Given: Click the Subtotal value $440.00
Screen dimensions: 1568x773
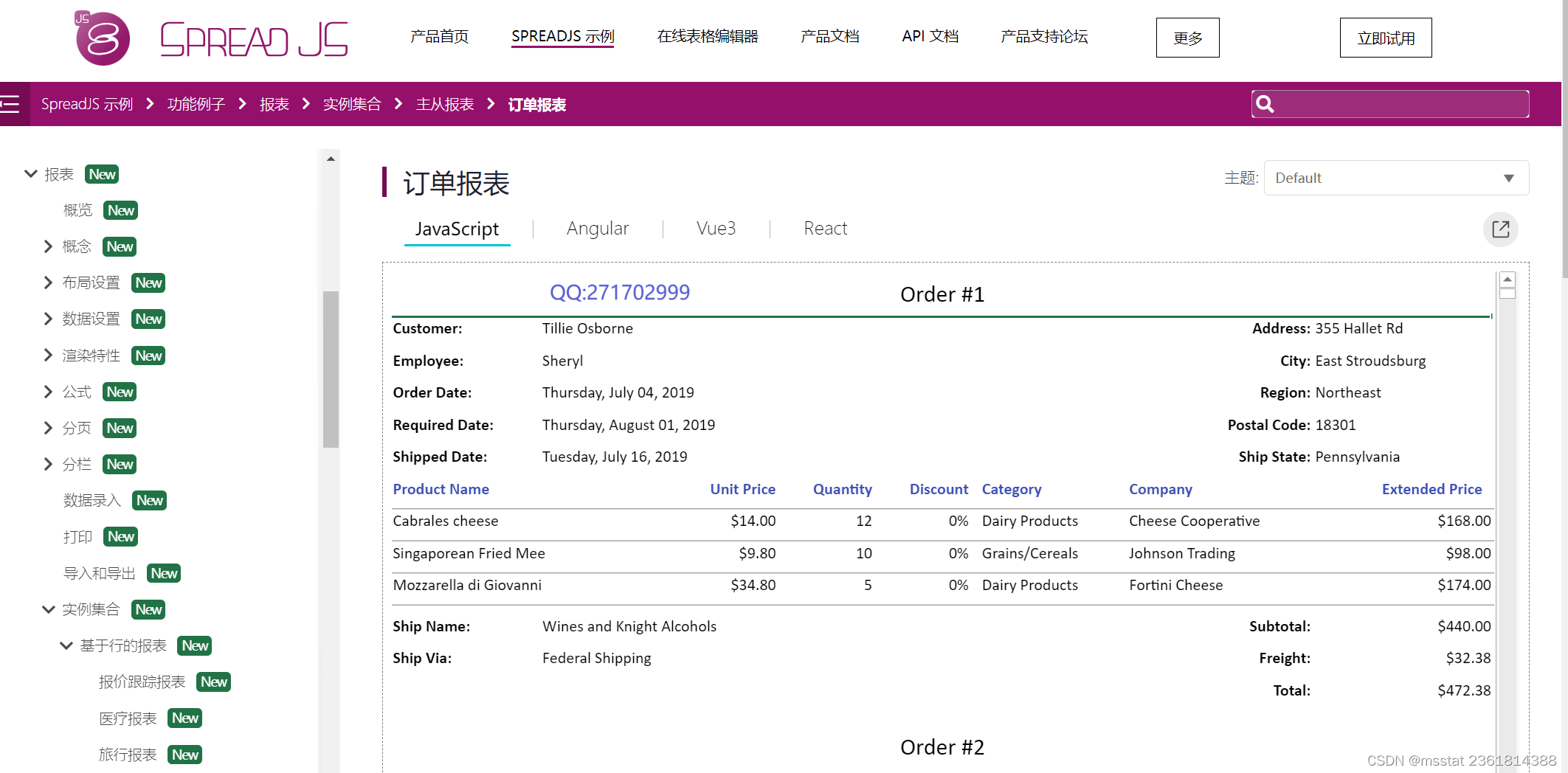Looking at the screenshot, I should click(1464, 626).
